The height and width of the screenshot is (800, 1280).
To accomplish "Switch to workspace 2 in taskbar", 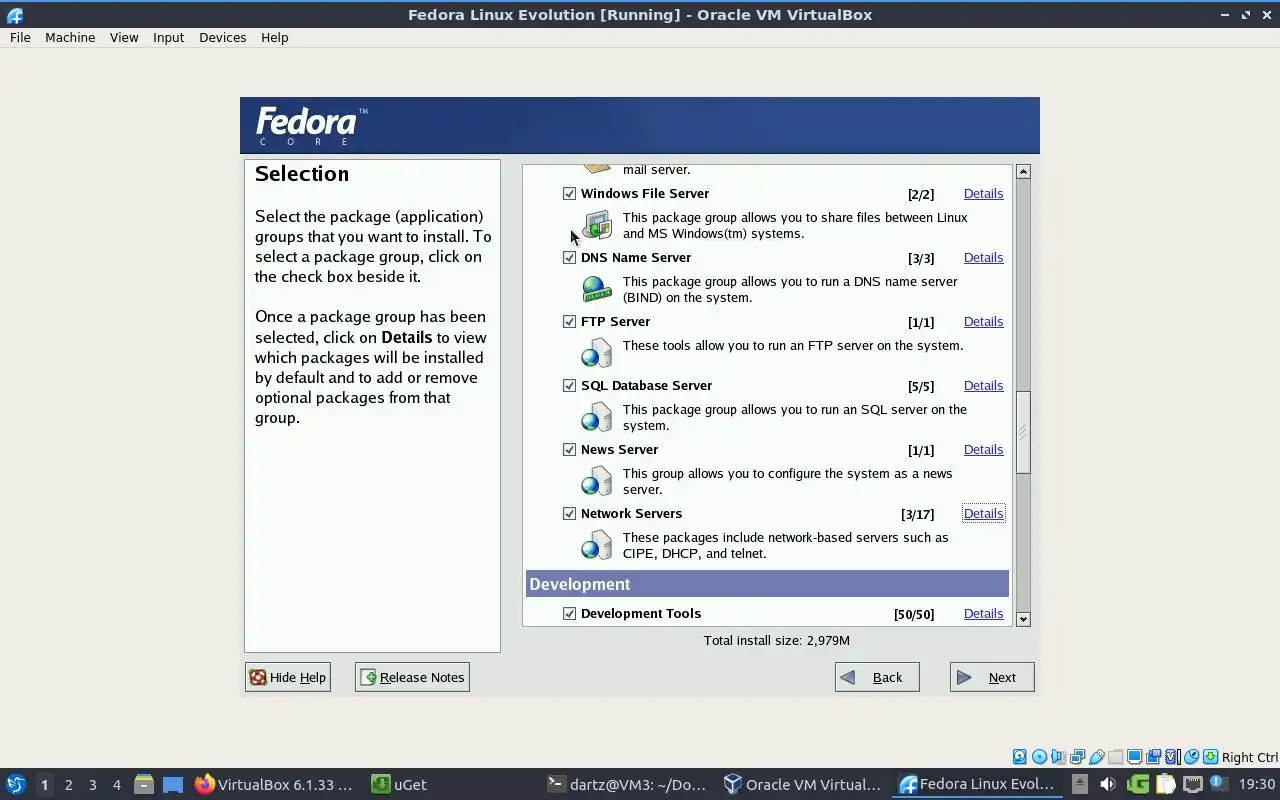I will 68,785.
